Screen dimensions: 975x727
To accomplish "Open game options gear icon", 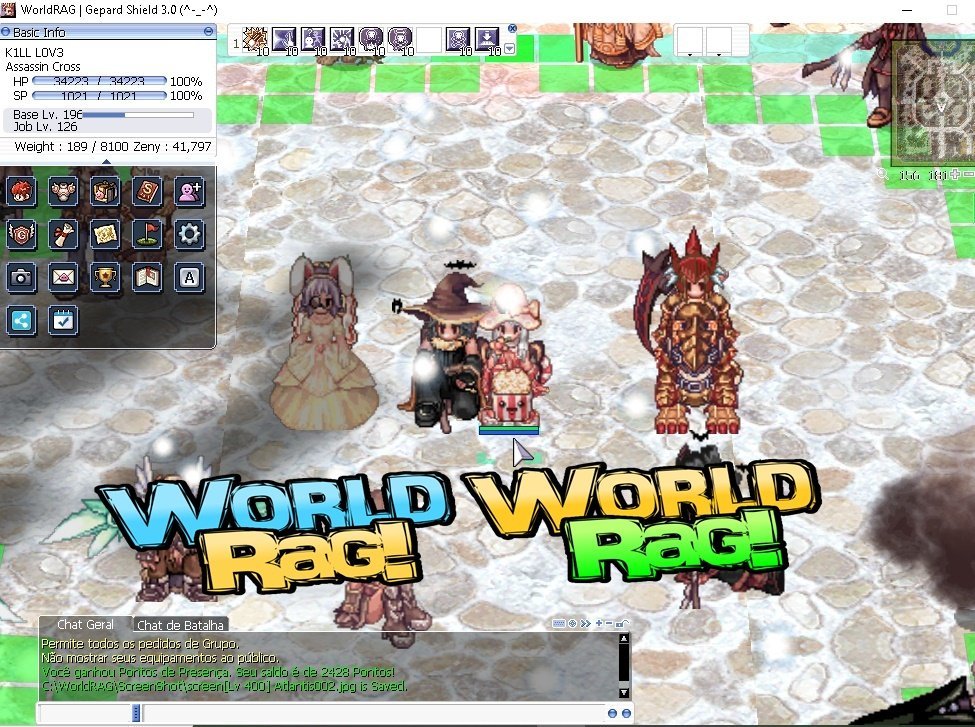I will coord(189,234).
